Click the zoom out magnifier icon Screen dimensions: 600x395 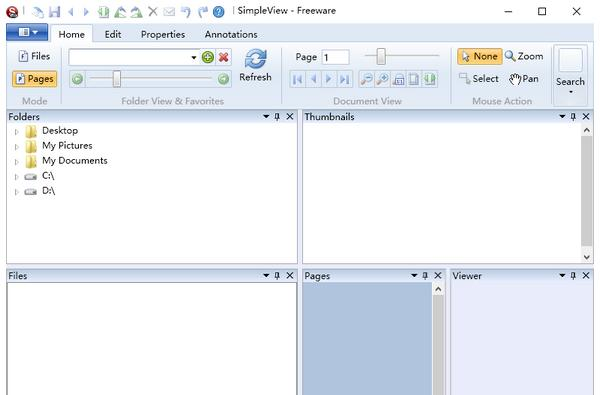[x=367, y=79]
